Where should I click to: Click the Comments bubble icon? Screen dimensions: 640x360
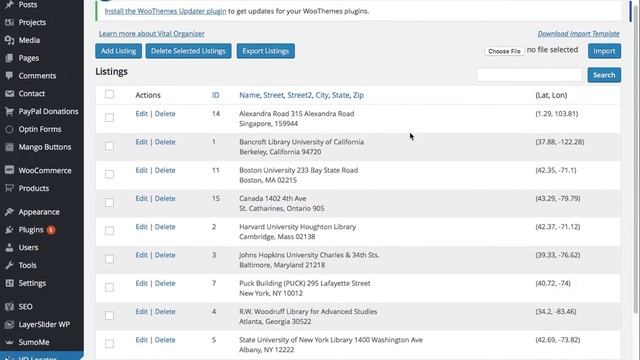pos(9,76)
